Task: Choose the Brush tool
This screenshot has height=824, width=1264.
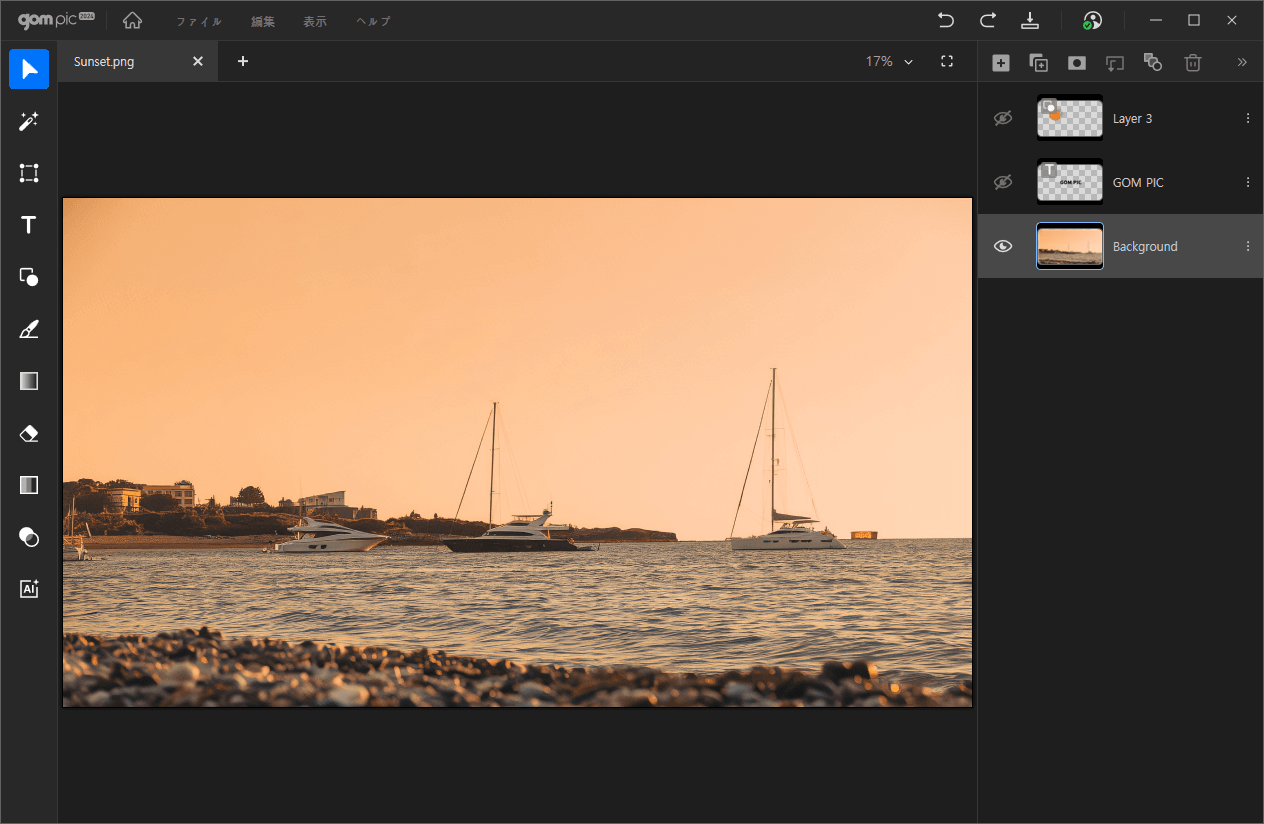Action: [x=29, y=329]
